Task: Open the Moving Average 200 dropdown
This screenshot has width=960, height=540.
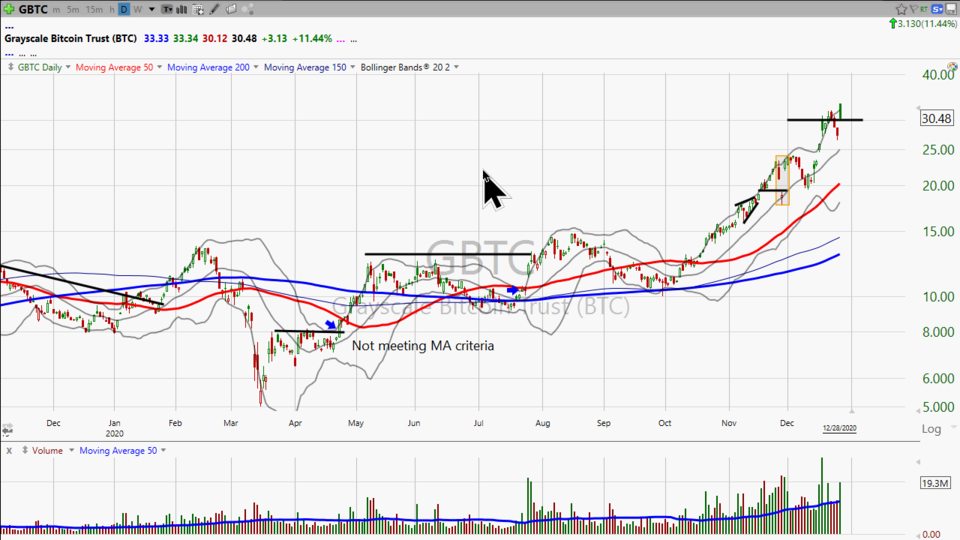Action: point(256,67)
